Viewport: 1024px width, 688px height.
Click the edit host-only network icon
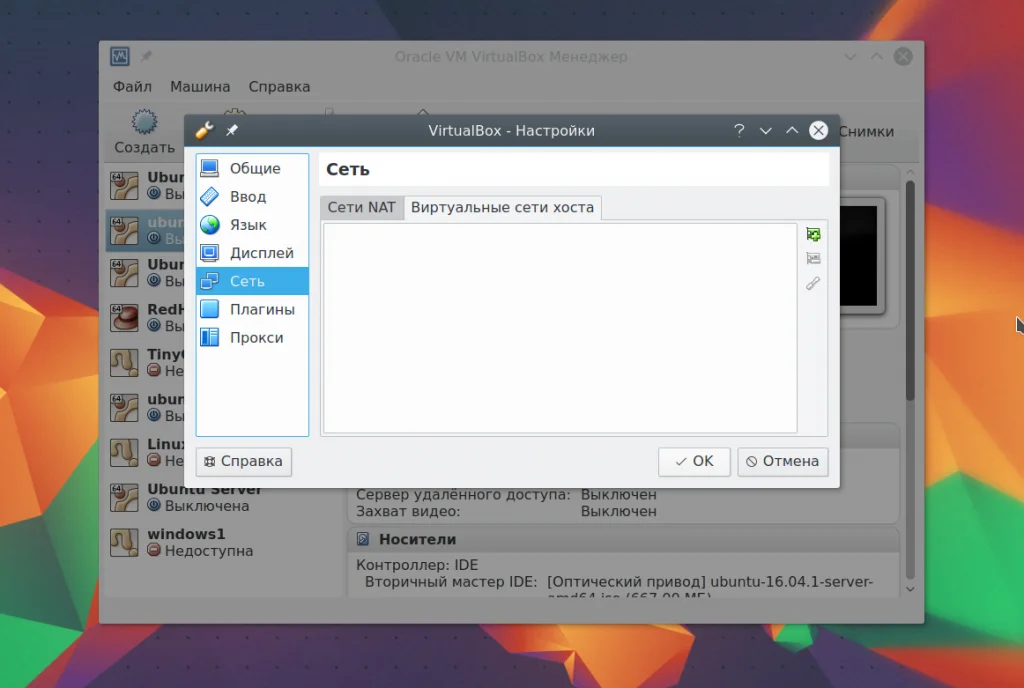click(x=813, y=283)
